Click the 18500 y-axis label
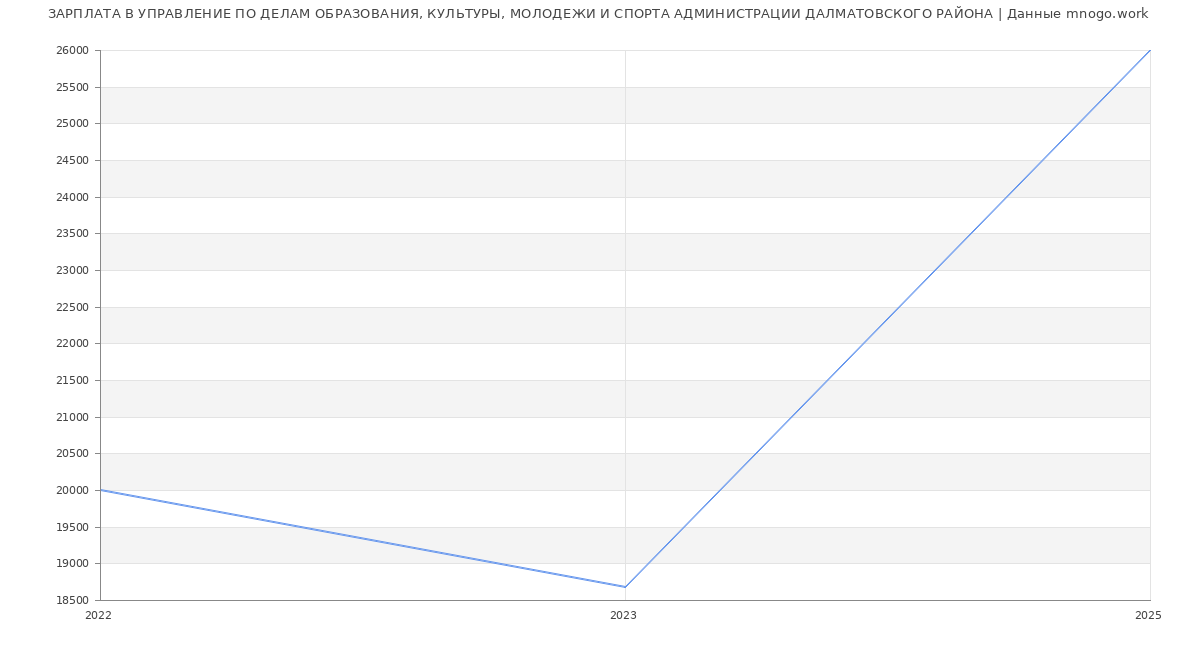Screen dimensions: 1200x650 click(74, 601)
